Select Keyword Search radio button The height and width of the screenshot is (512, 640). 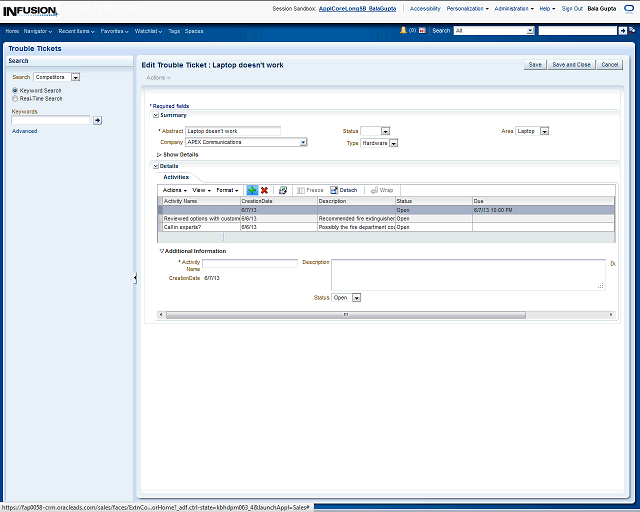[14, 91]
